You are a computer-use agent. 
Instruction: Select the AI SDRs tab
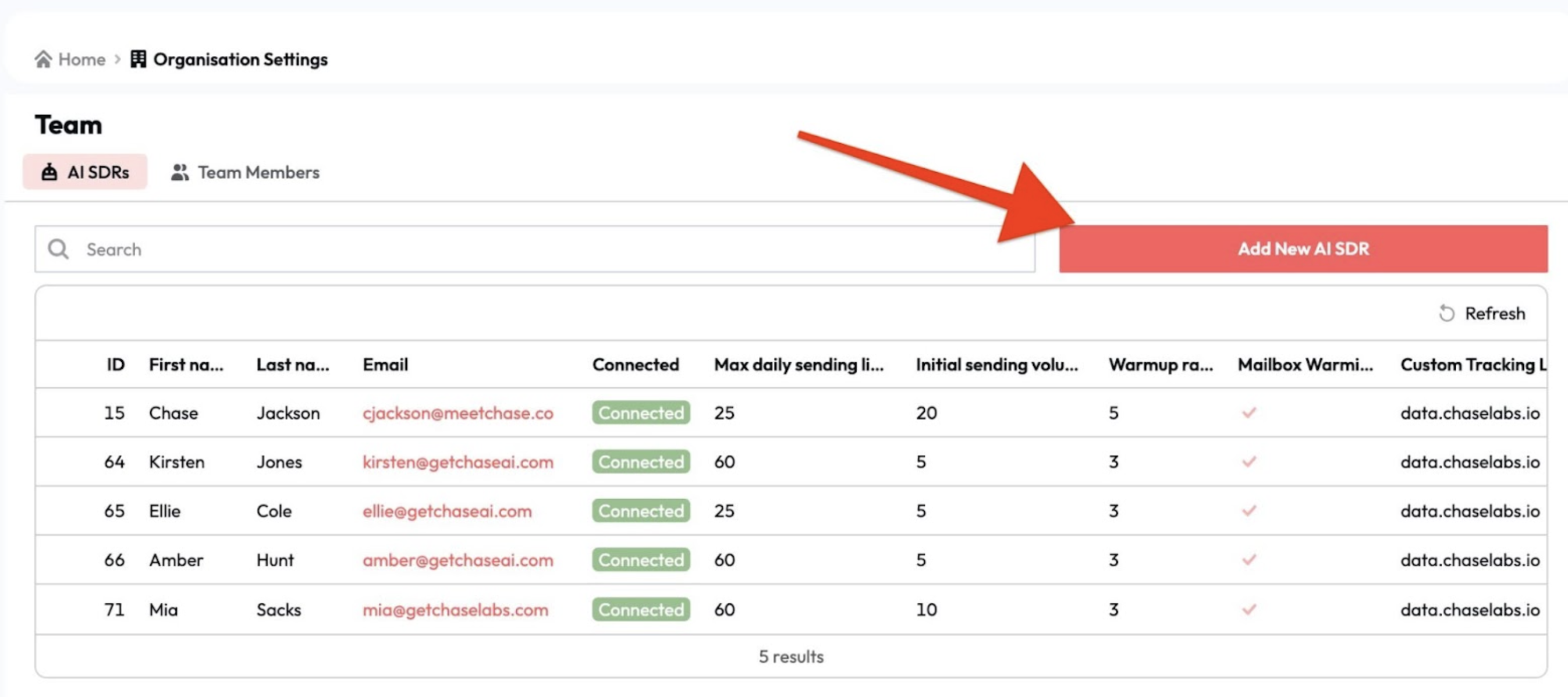(85, 172)
